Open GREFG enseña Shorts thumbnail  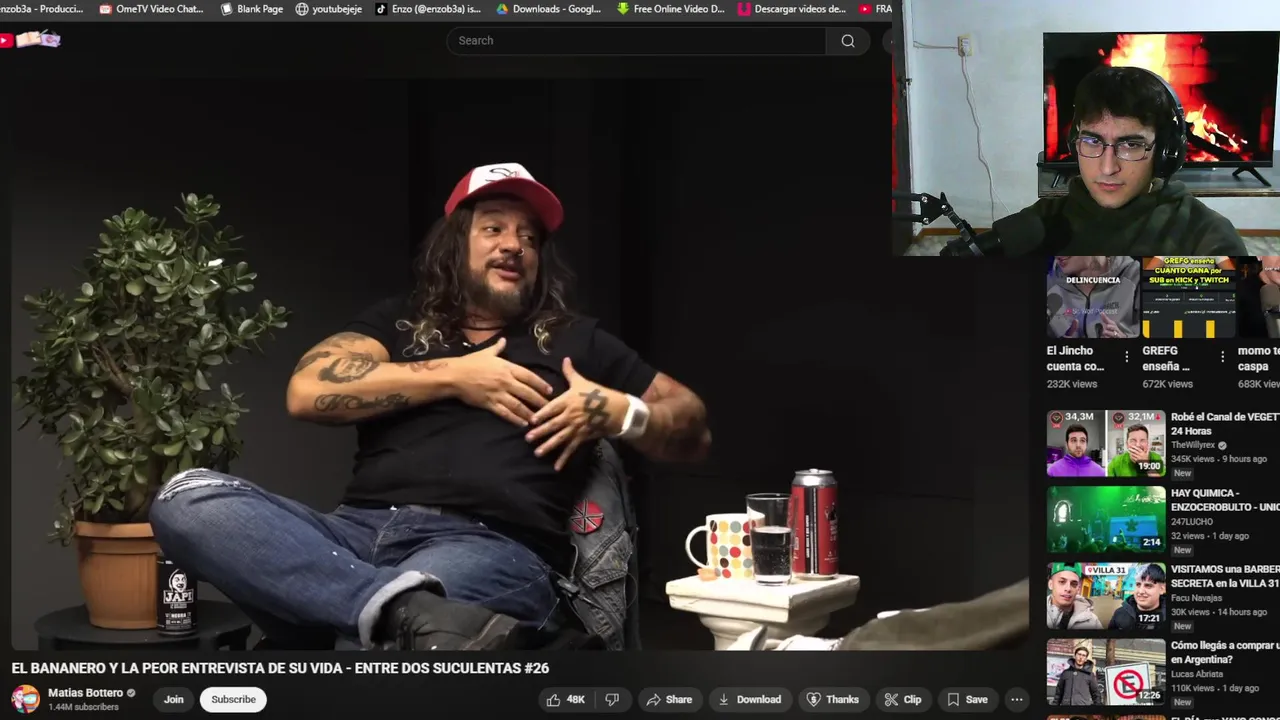click(1189, 297)
